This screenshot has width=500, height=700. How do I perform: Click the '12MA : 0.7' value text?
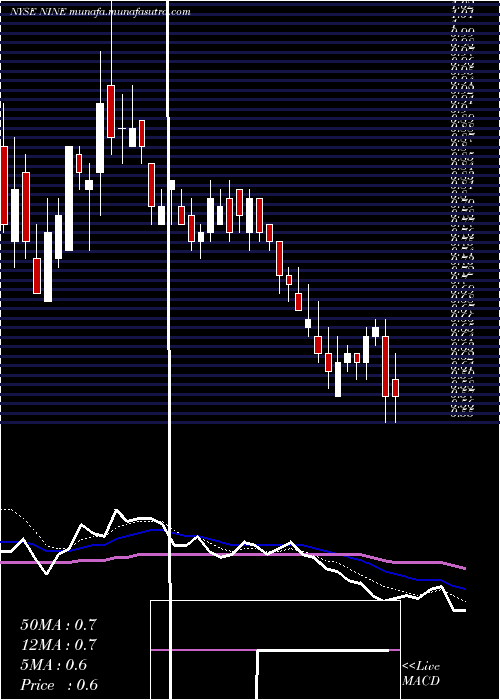point(58,645)
